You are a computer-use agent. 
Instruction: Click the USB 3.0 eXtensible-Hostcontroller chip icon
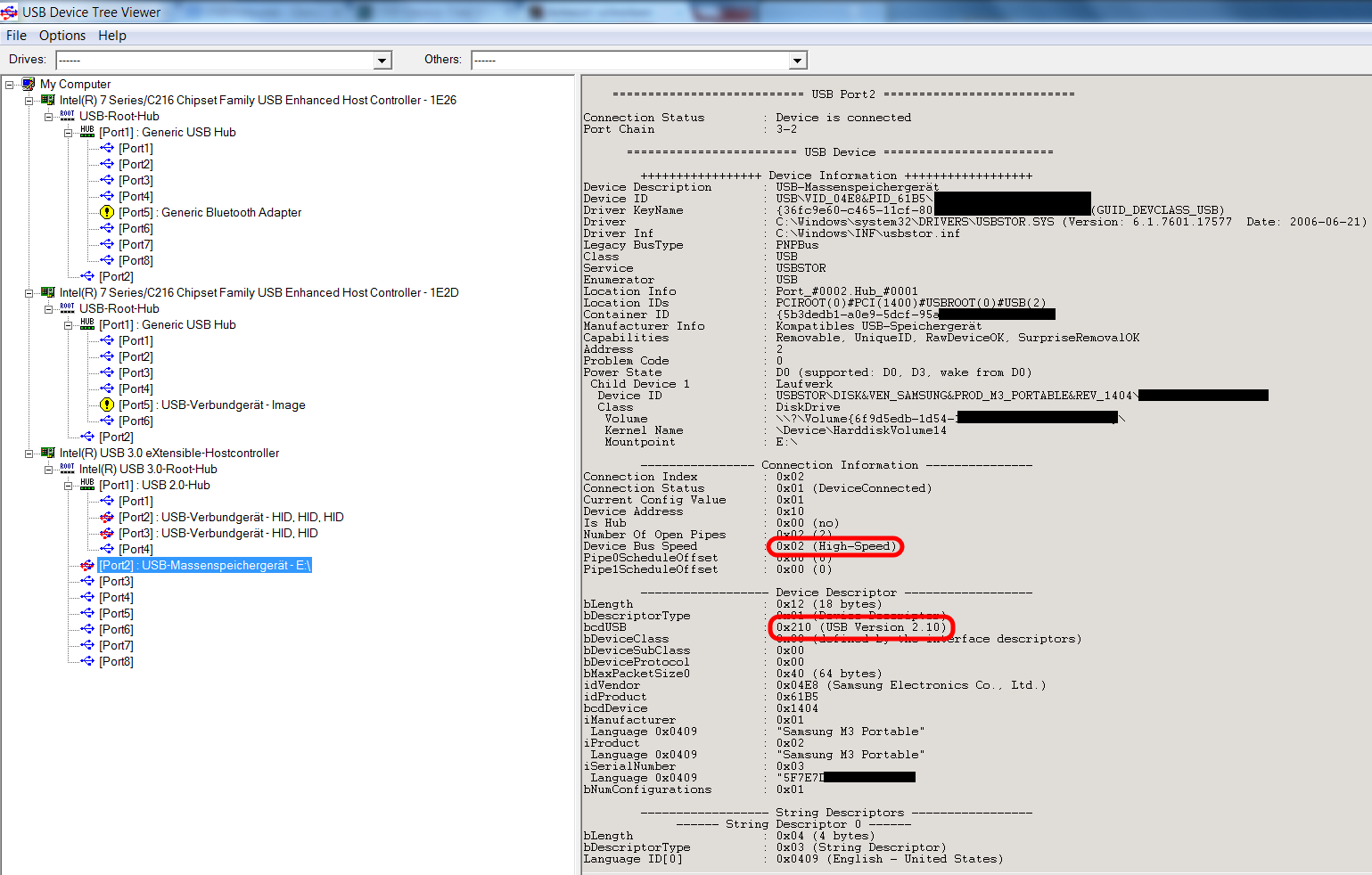(x=47, y=453)
